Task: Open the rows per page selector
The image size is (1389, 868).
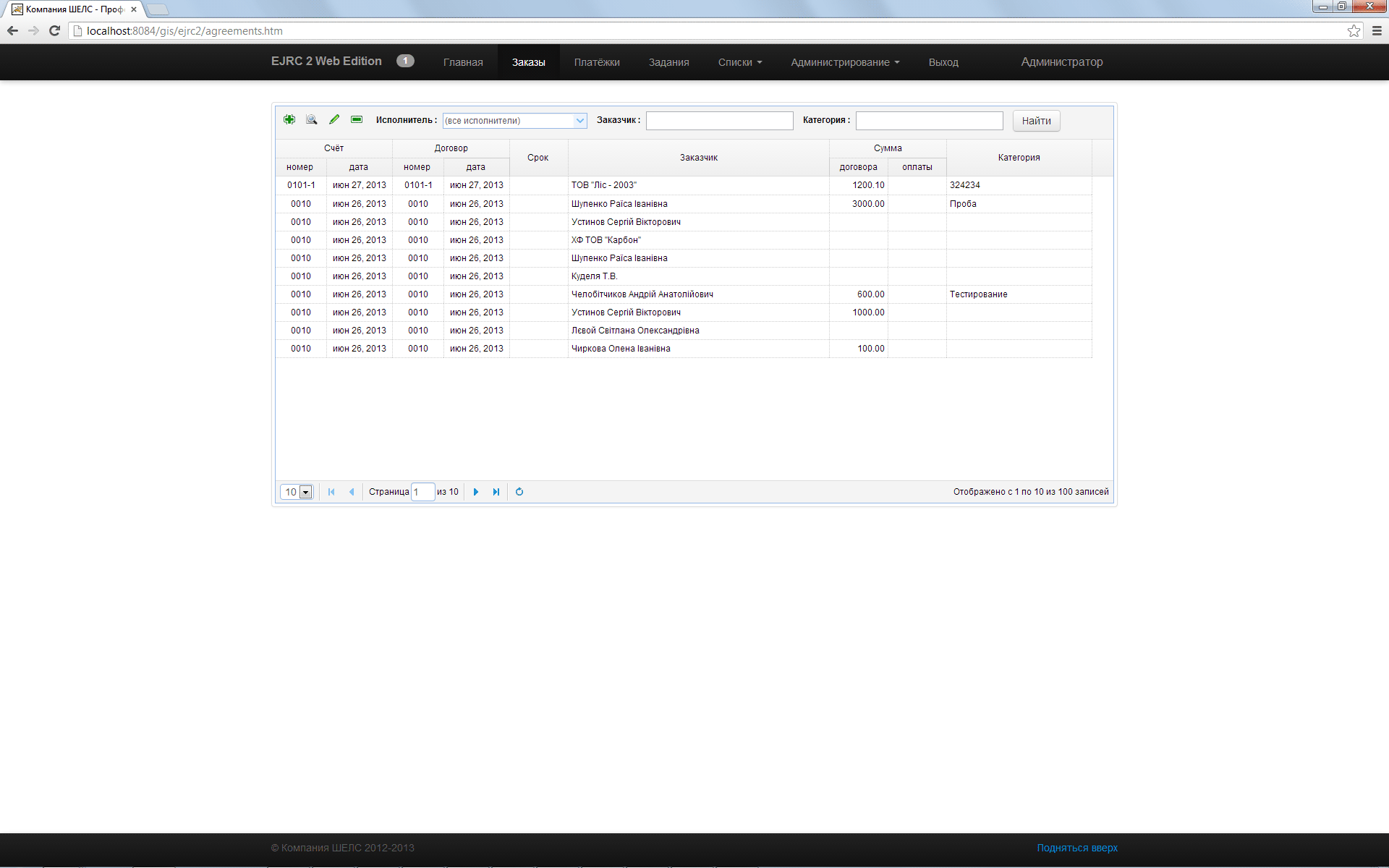Action: pos(305,493)
